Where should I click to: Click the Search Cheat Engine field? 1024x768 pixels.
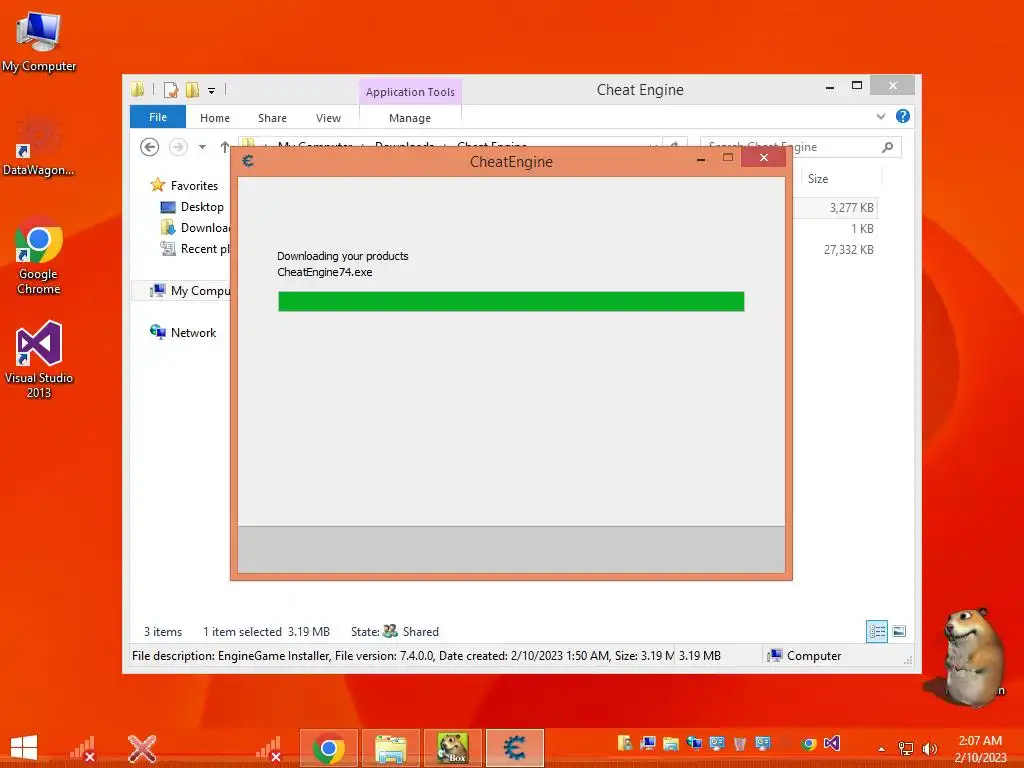click(x=801, y=147)
